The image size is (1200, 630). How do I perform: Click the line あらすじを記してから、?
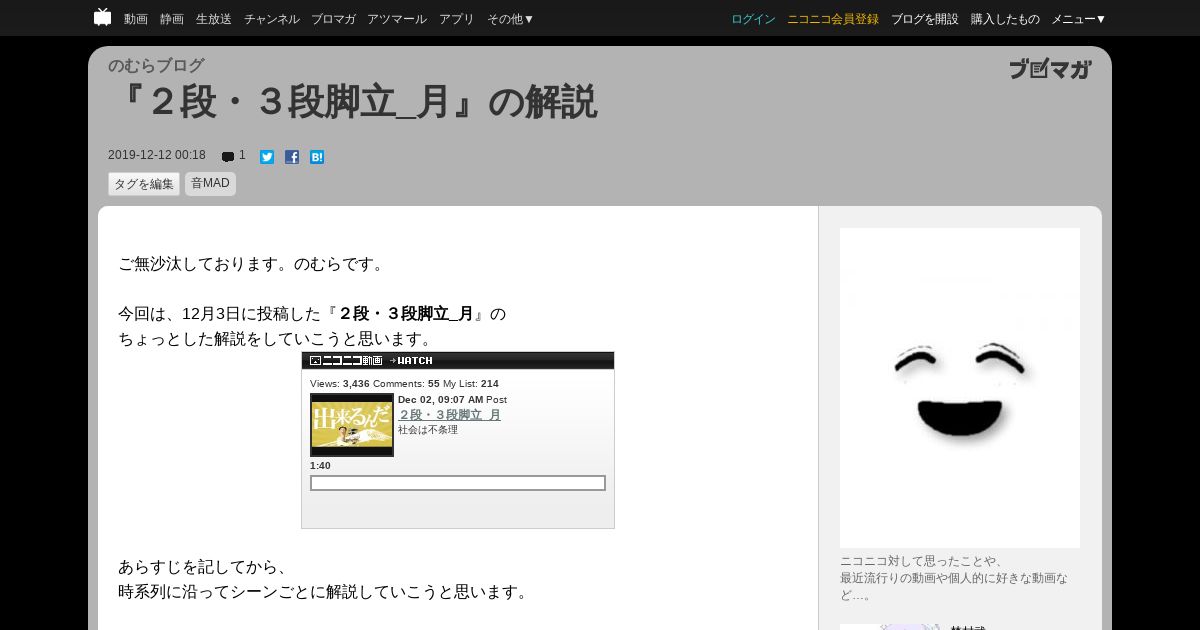point(205,567)
